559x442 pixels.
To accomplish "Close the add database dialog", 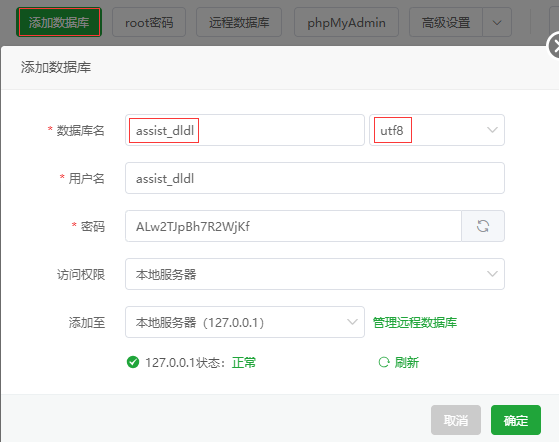I will 554,46.
